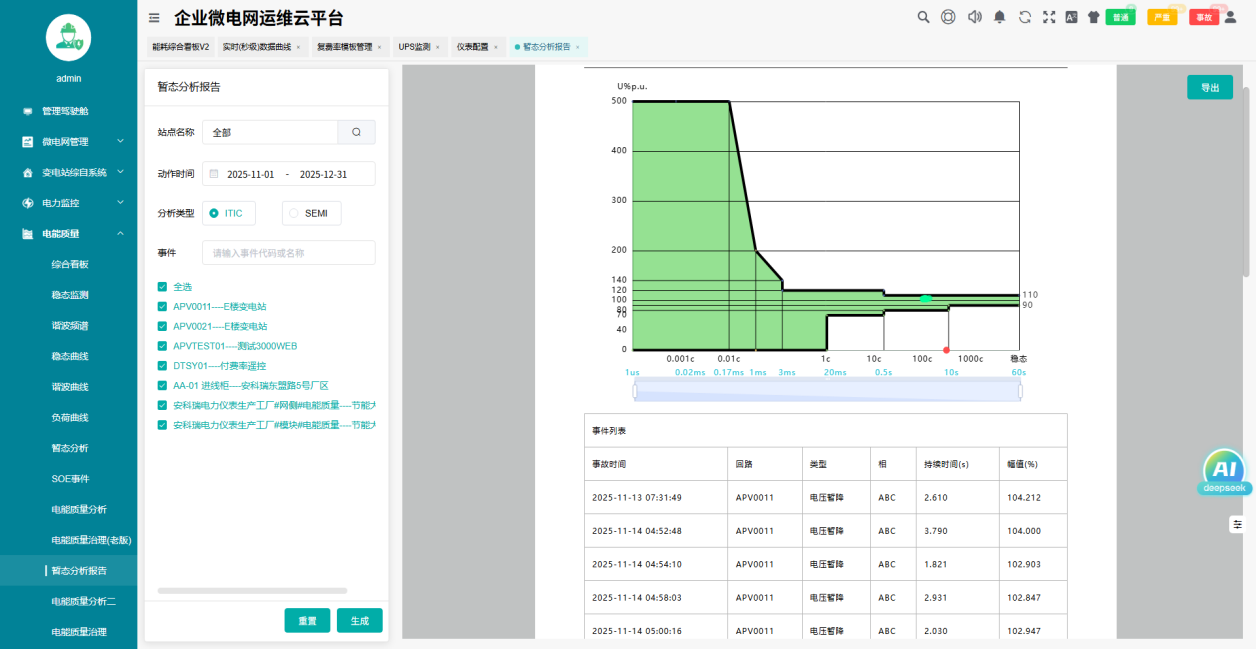This screenshot has height=649, width=1256.
Task: Click the notification bell icon
Action: click(x=999, y=17)
